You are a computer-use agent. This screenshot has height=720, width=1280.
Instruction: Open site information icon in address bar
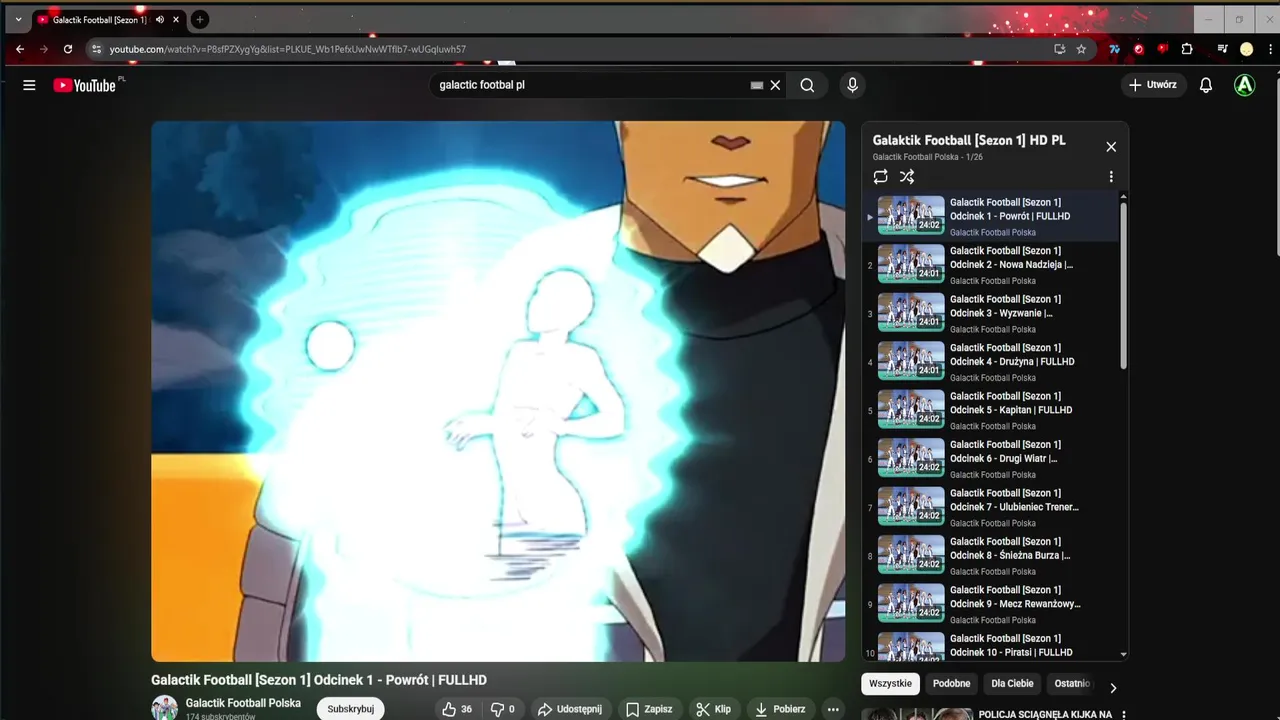(96, 49)
